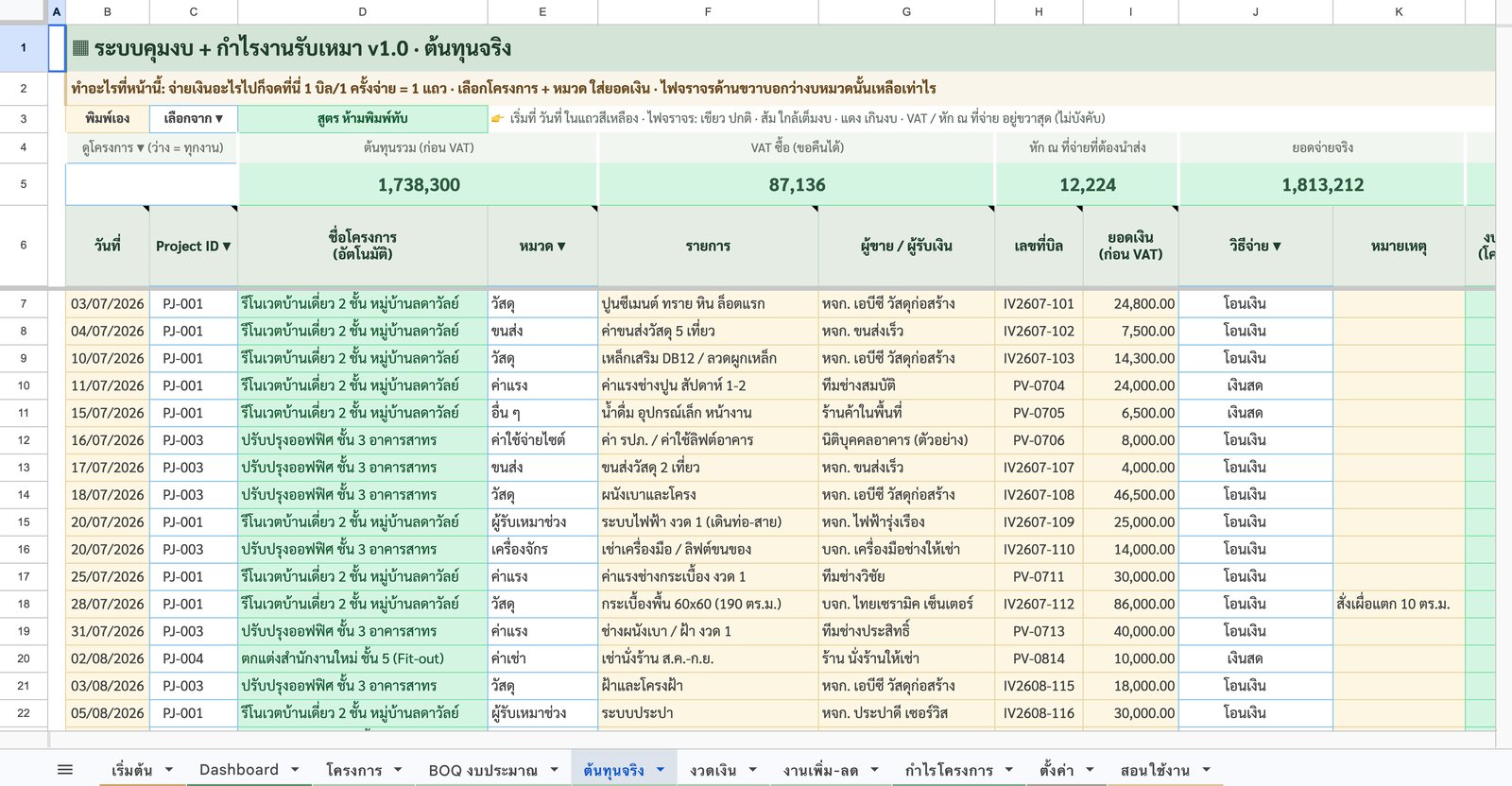Click the หมวด ▼ header cell
This screenshot has width=1512, height=786.
pyautogui.click(x=542, y=246)
